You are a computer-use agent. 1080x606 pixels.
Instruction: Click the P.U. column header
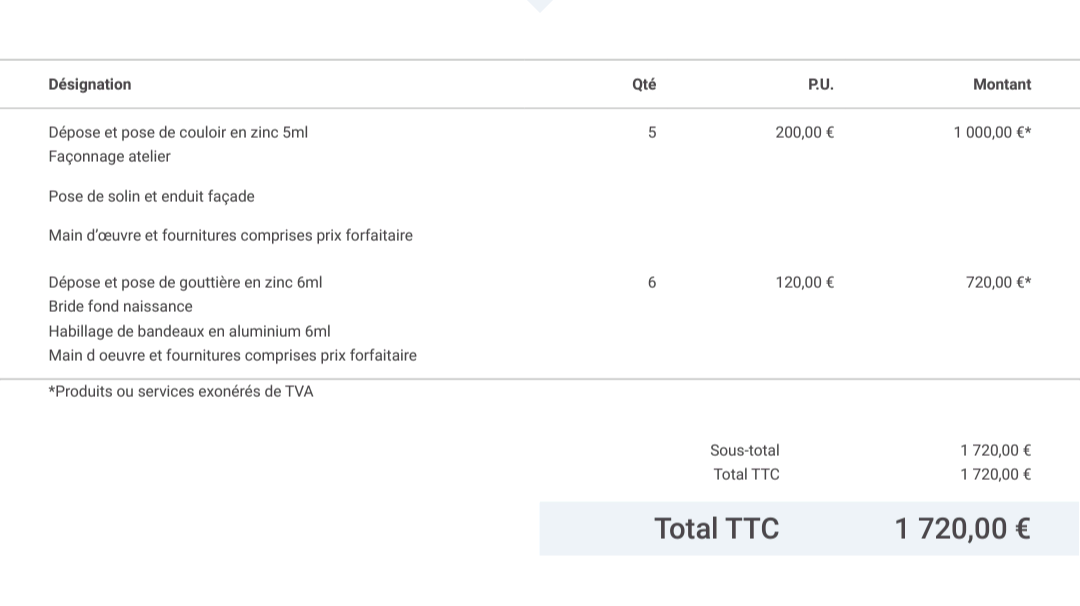(x=820, y=85)
